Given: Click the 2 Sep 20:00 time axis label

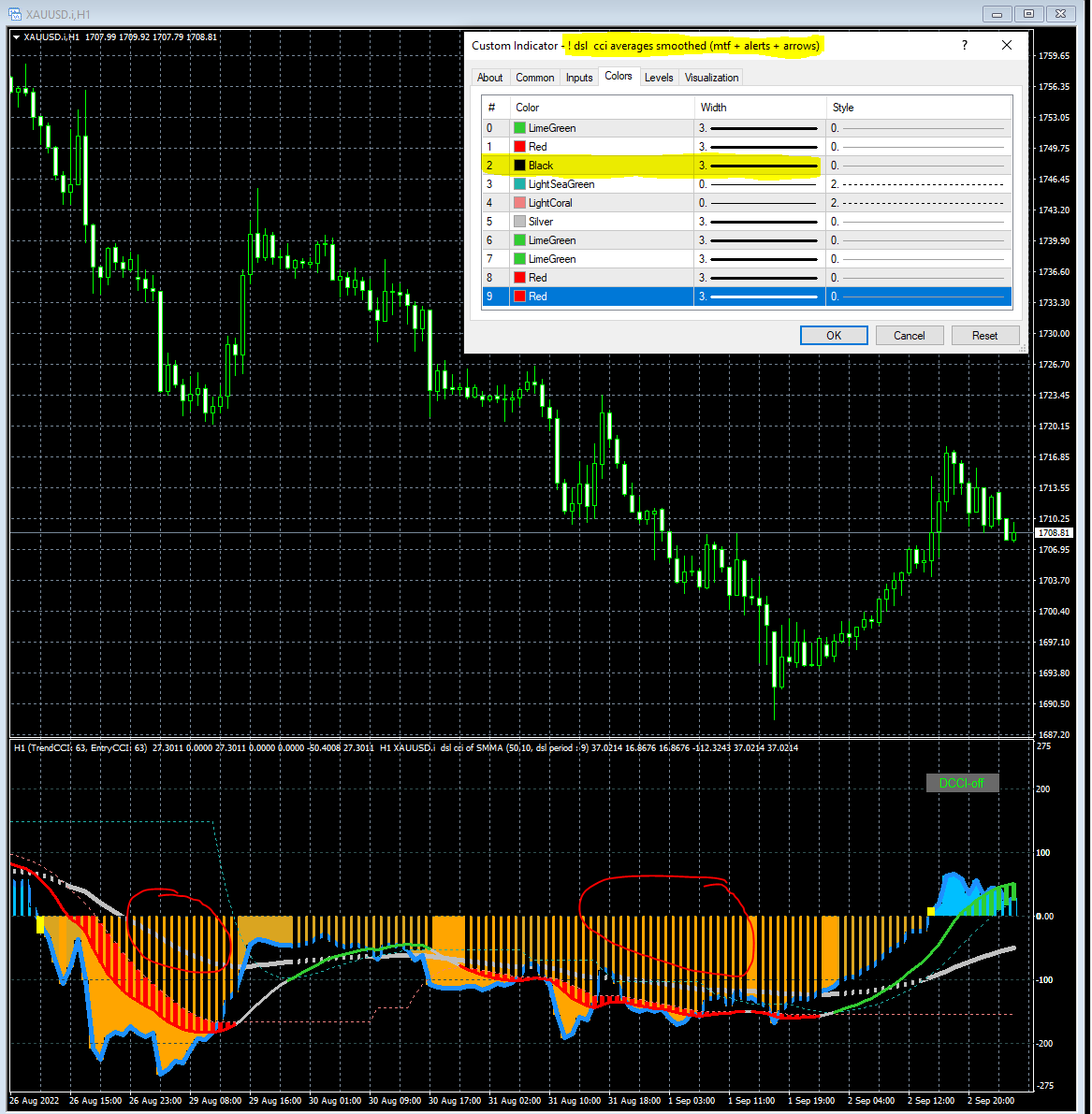Looking at the screenshot, I should (990, 1101).
